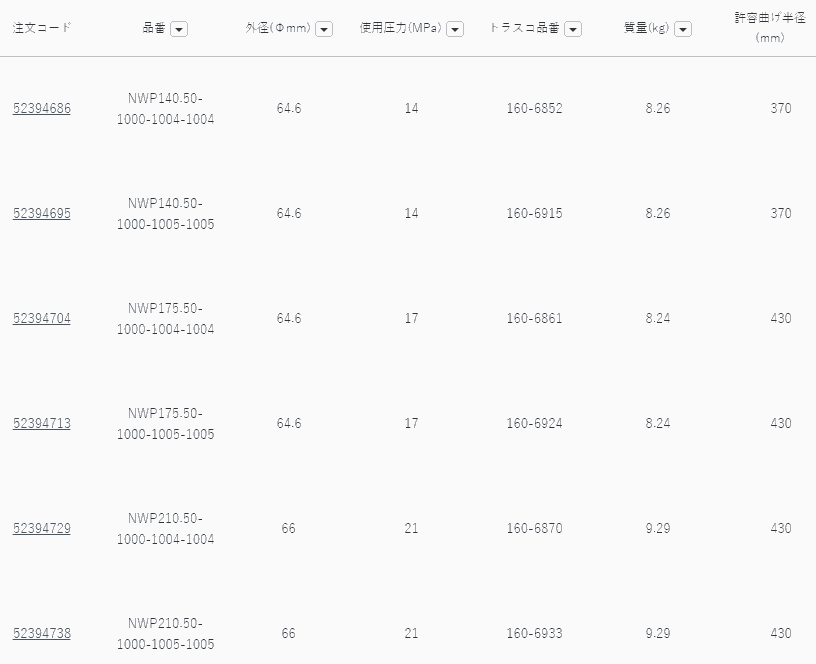Go to order code 52394729
The width and height of the screenshot is (816, 664).
(x=42, y=528)
